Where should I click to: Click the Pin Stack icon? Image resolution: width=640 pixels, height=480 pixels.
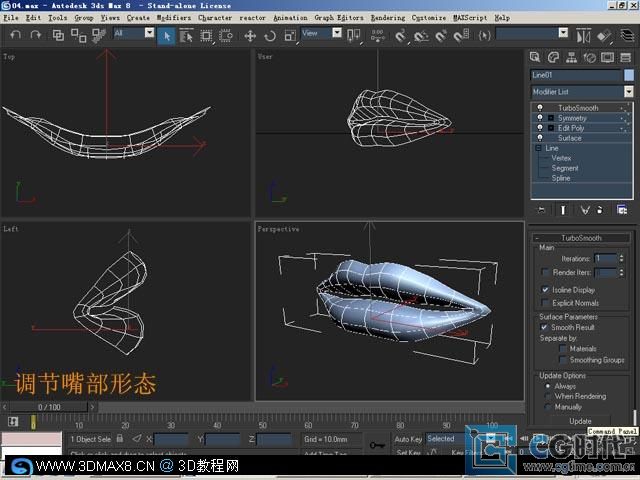coord(541,210)
